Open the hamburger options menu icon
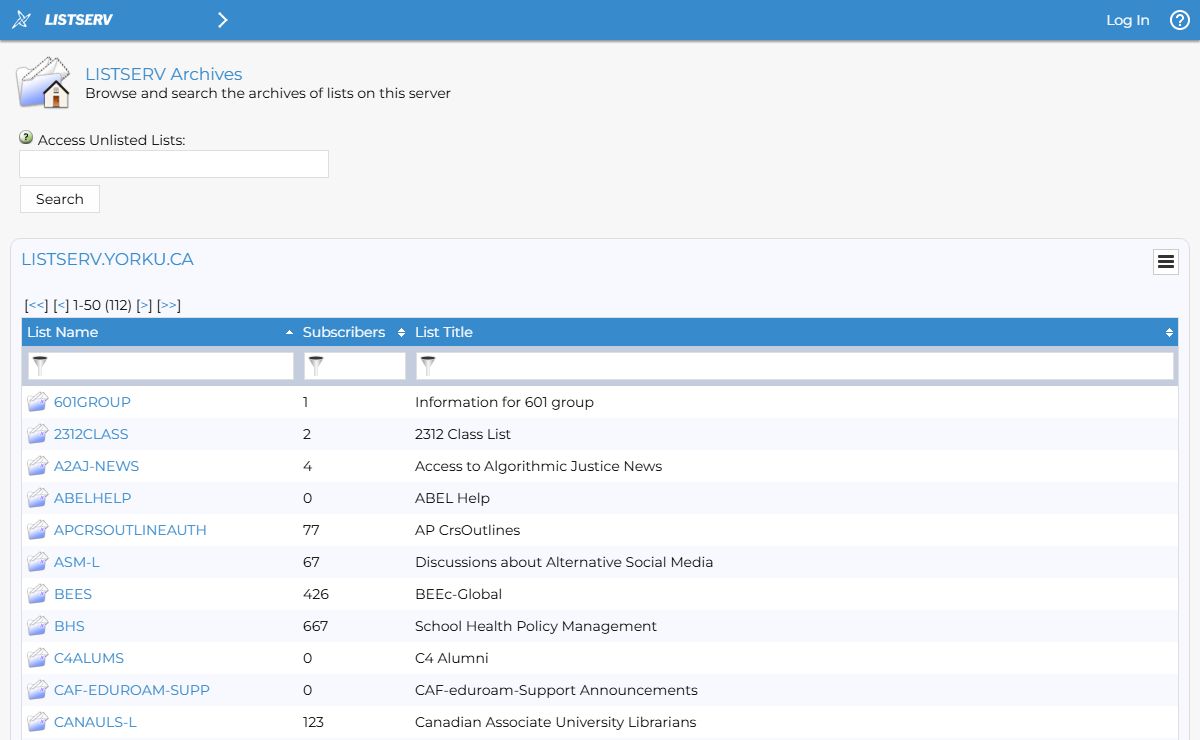Screen dimensions: 1200x740 pos(1165,262)
